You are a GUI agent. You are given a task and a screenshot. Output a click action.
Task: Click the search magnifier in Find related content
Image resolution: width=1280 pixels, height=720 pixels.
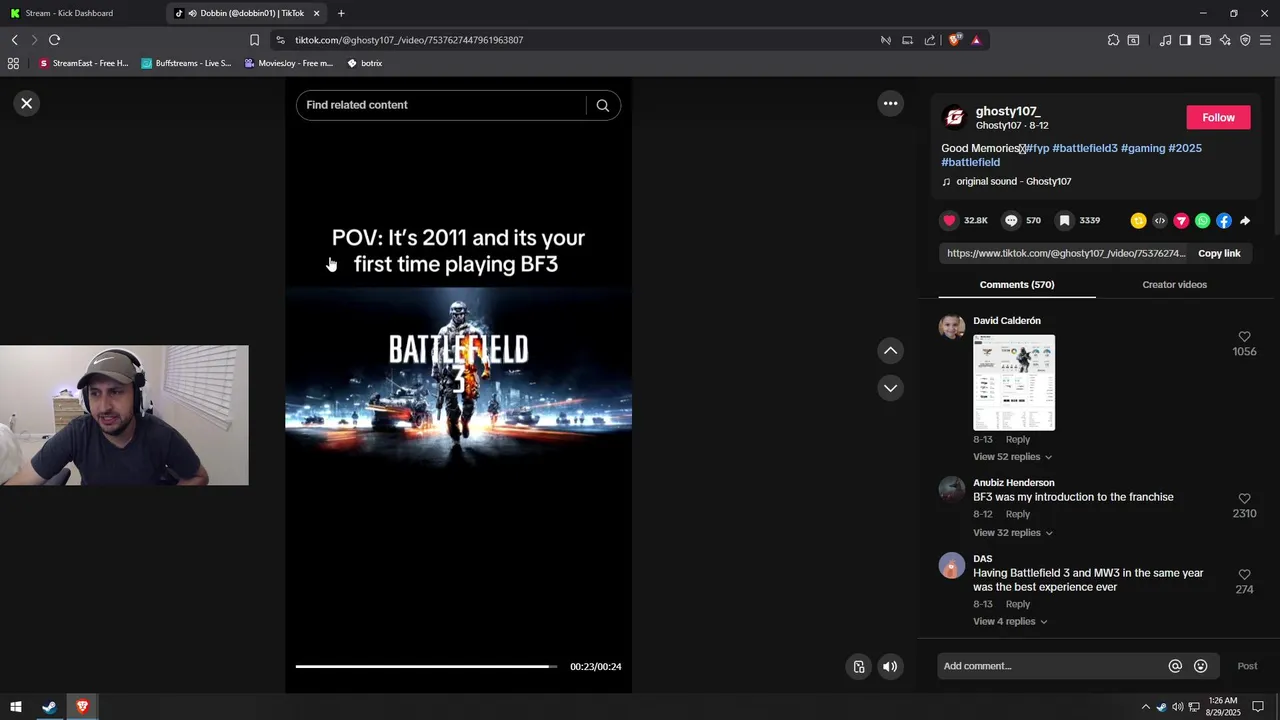(602, 105)
